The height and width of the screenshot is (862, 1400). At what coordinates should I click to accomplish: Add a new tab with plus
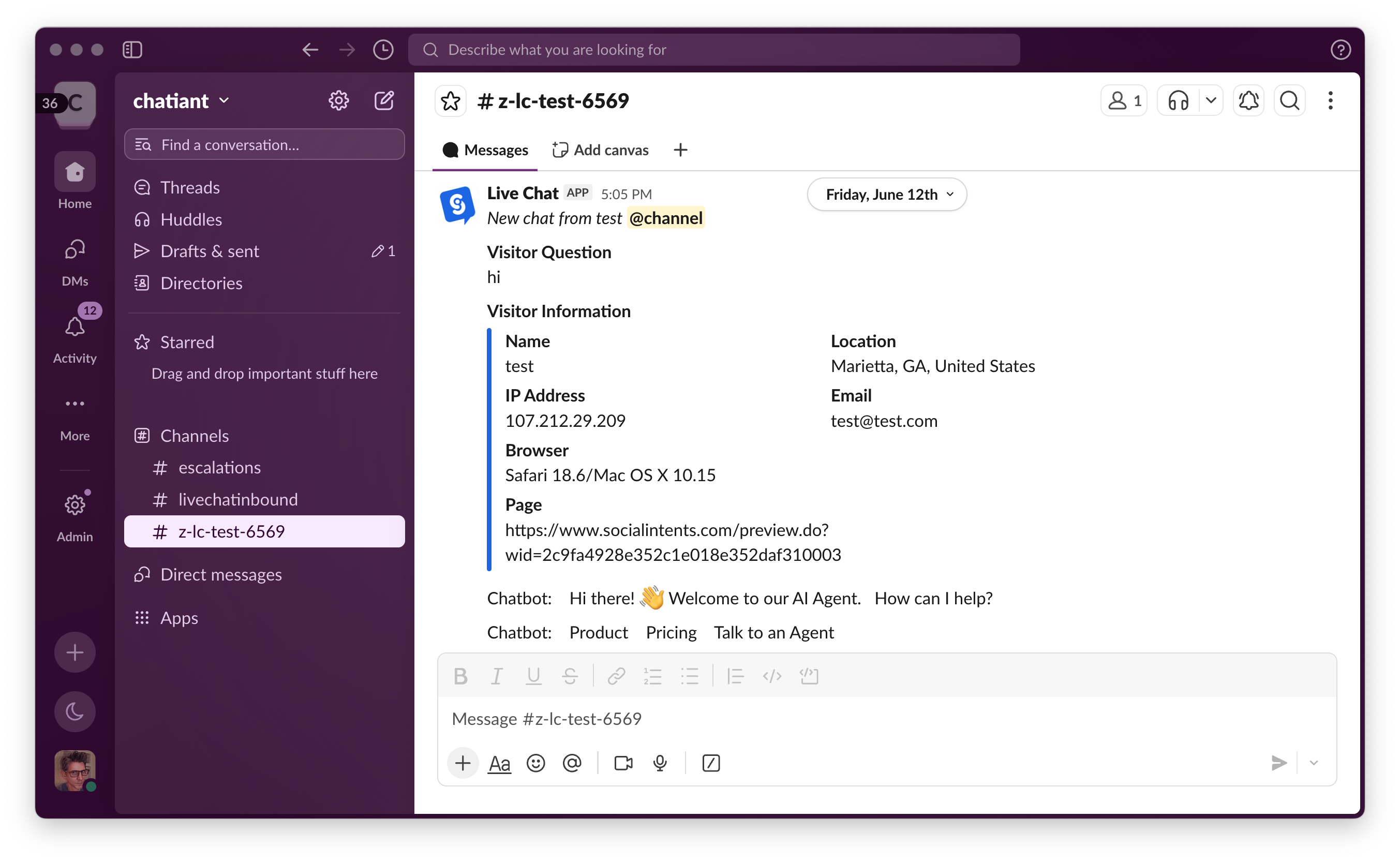[x=680, y=150]
